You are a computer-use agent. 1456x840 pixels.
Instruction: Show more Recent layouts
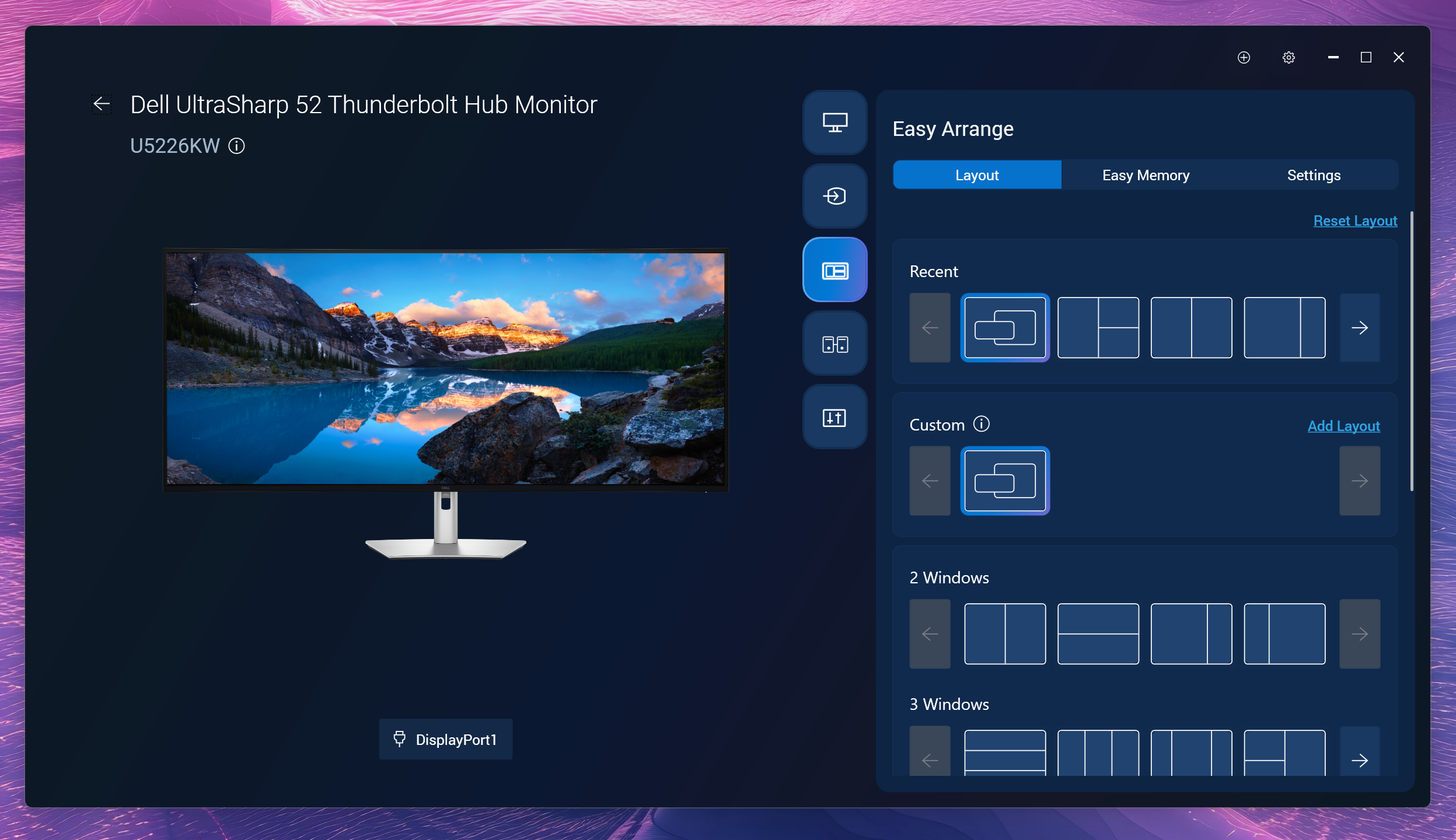tap(1360, 328)
